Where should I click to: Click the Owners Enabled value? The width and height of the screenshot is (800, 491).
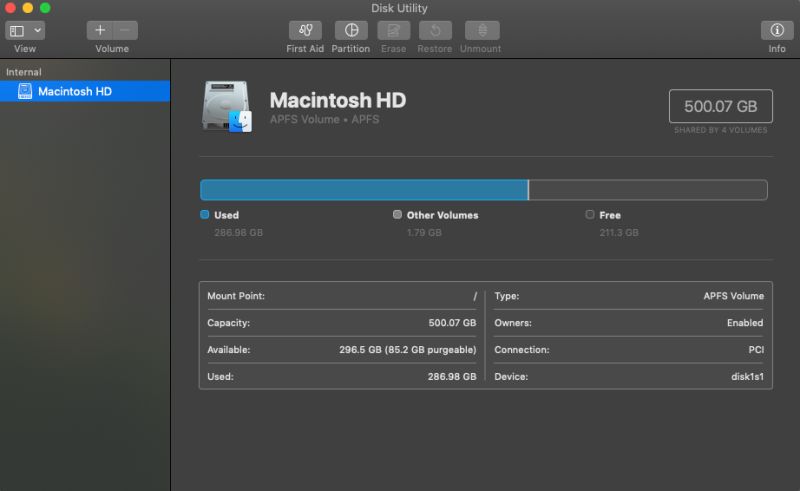pyautogui.click(x=745, y=323)
